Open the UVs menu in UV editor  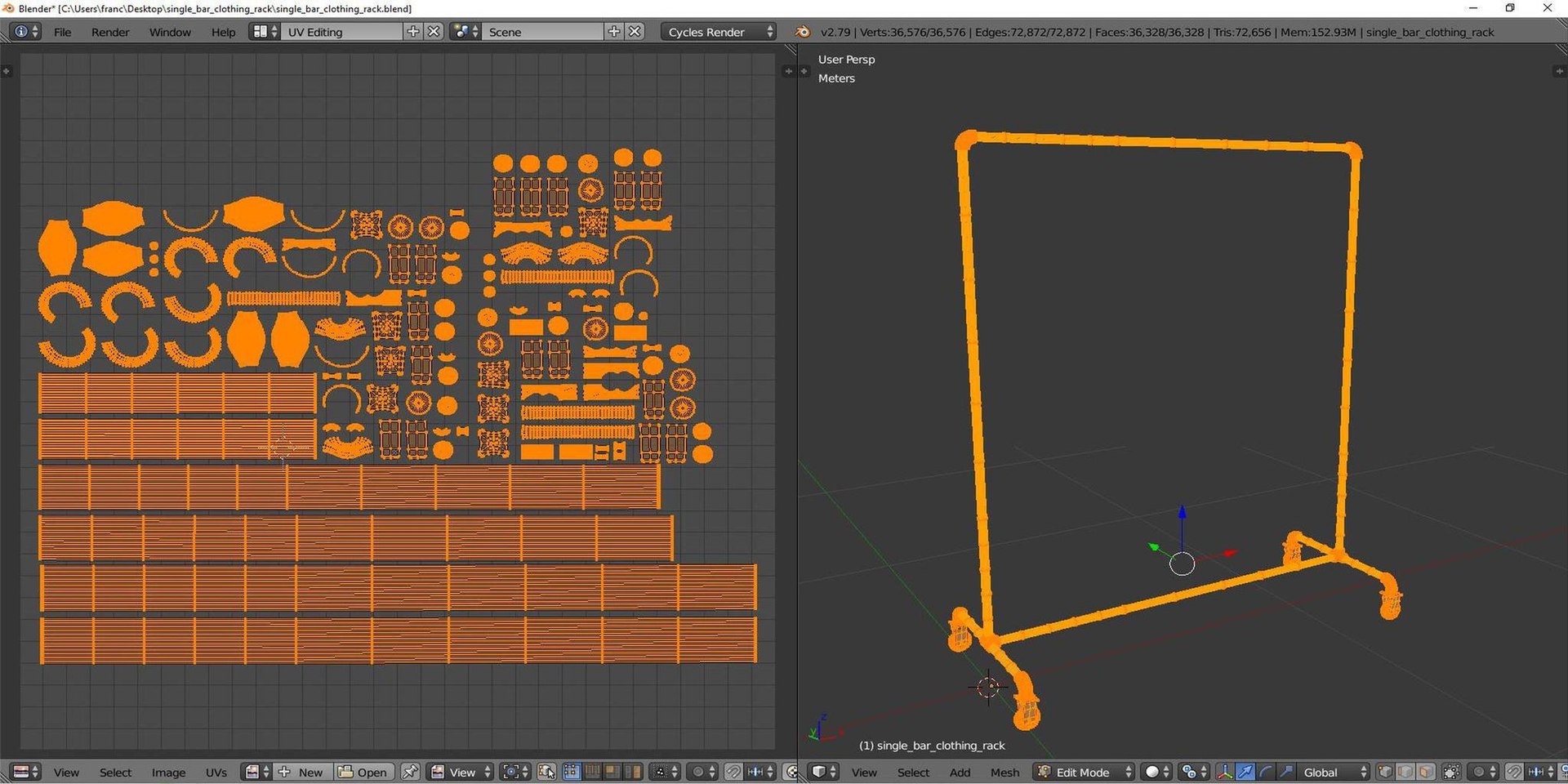[216, 772]
